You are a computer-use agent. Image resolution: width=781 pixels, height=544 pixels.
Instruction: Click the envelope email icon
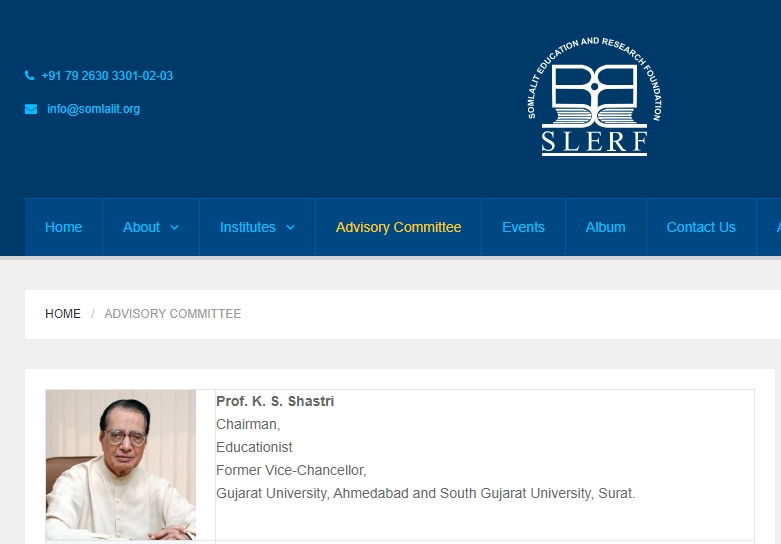(x=31, y=109)
